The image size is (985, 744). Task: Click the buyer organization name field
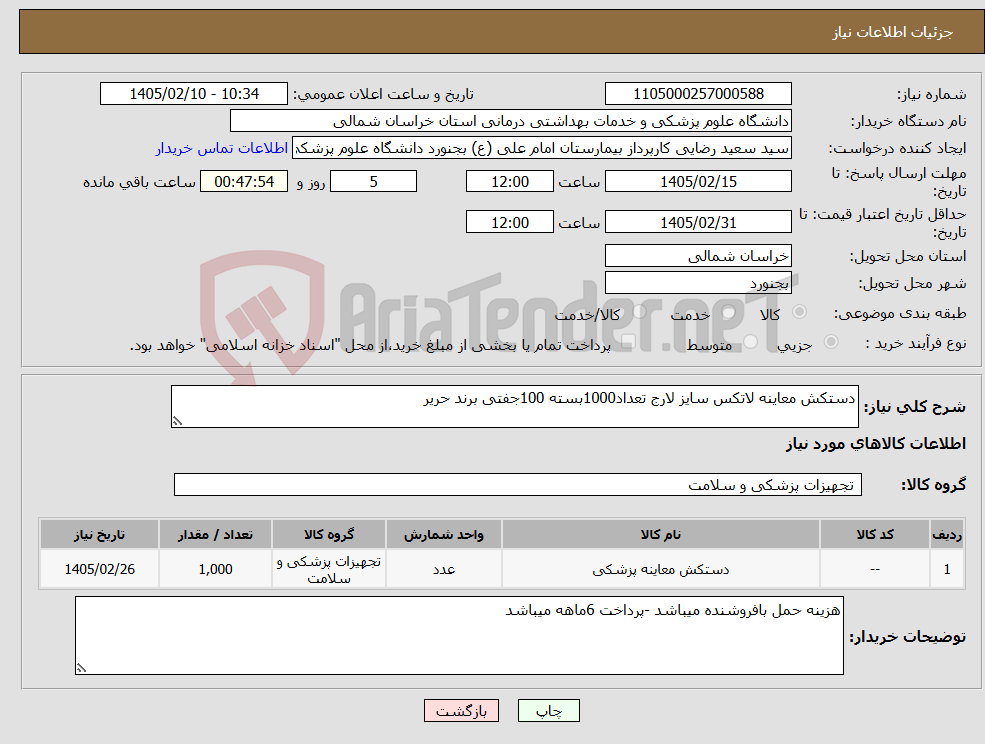coord(511,121)
